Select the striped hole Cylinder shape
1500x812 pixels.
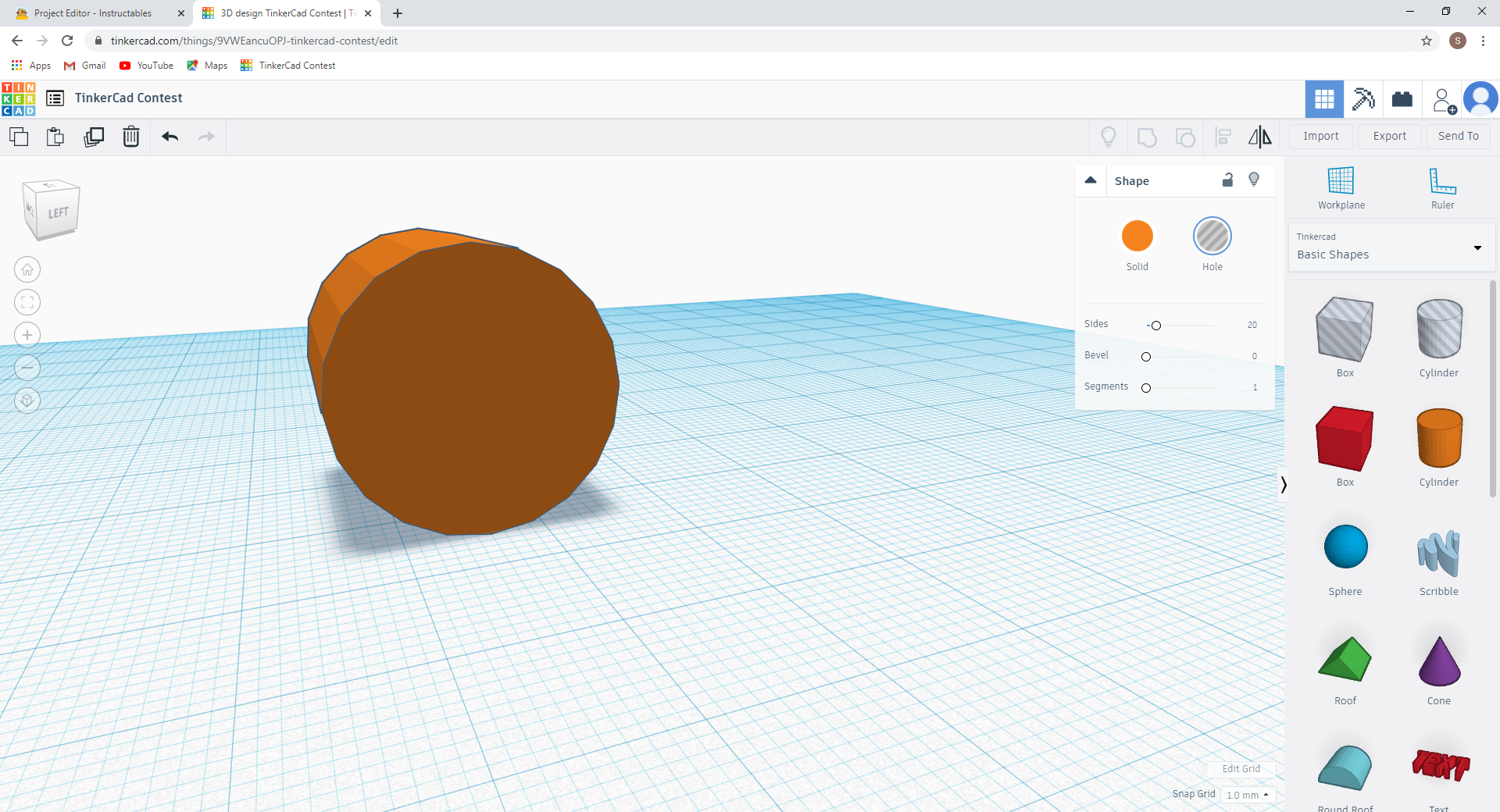pos(1439,329)
